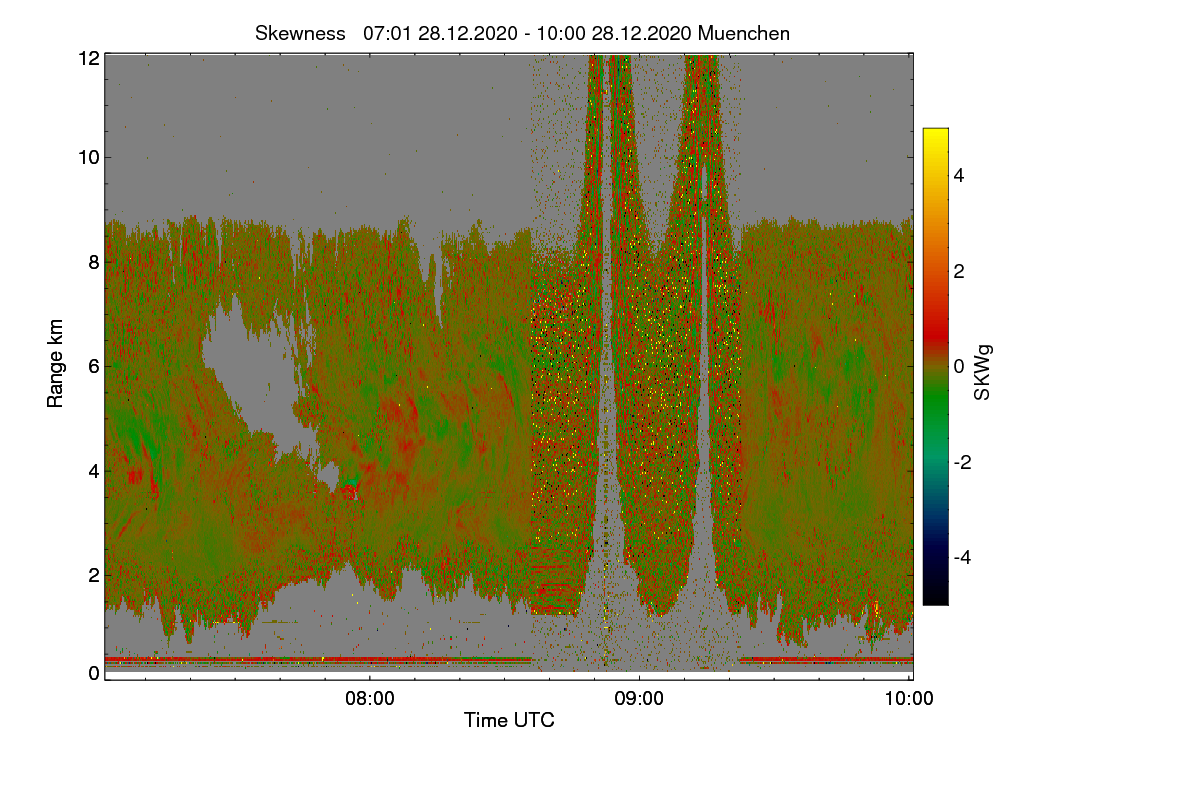Click the Time UTC axis label
This screenshot has width=1200, height=800.
click(x=509, y=719)
